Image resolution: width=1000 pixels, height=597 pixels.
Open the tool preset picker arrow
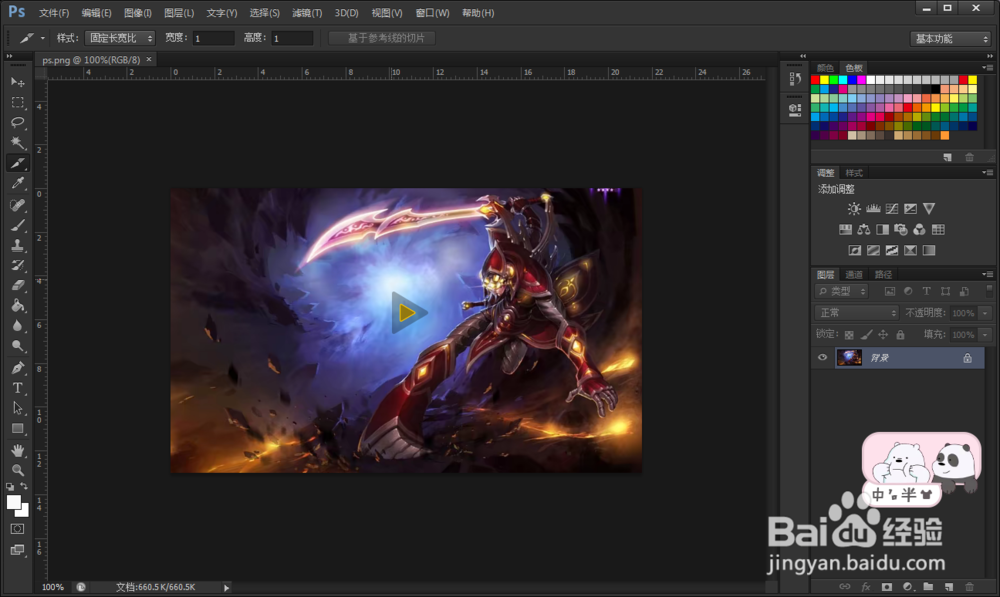(x=43, y=38)
